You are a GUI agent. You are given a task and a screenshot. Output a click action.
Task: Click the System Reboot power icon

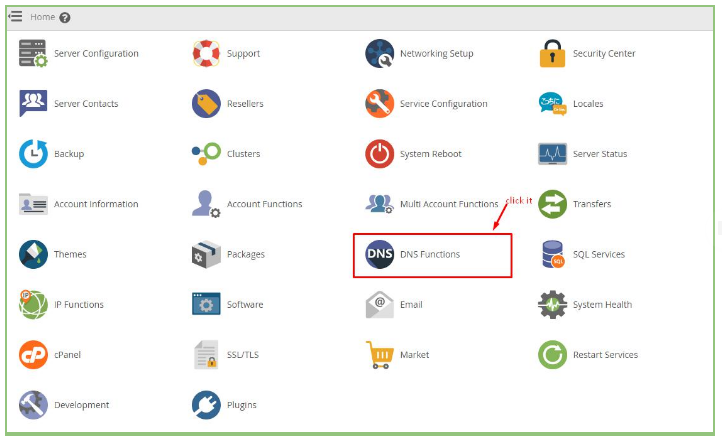tap(379, 154)
